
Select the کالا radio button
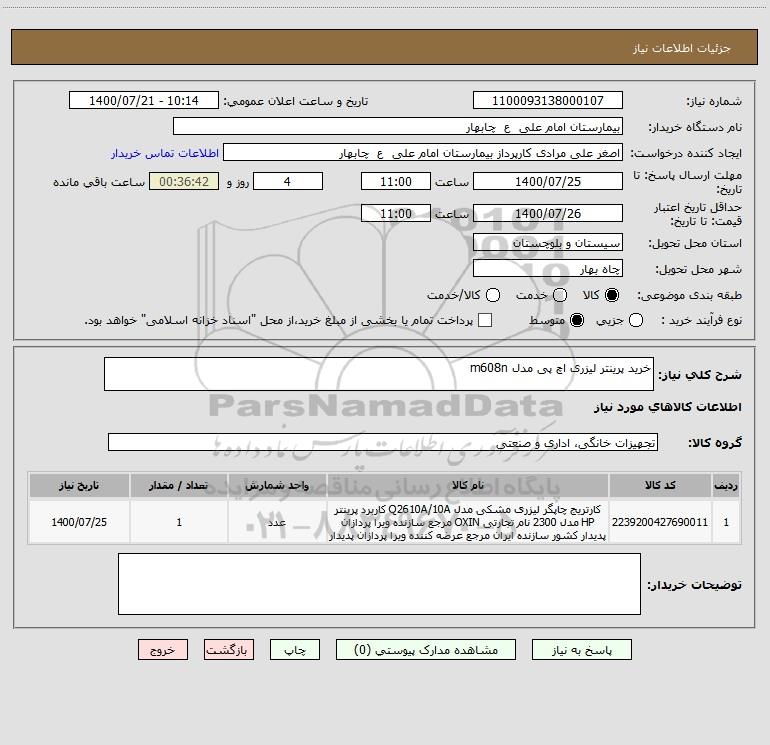612,295
